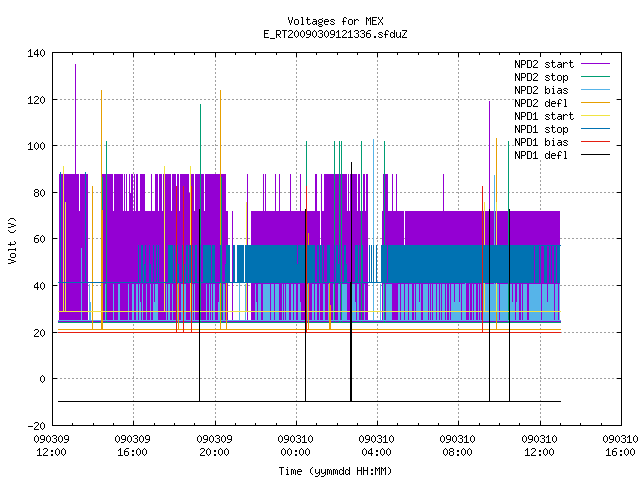Click the 'NPD1 defl' legend label
The width and height of the screenshot is (640, 480).
click(541, 156)
